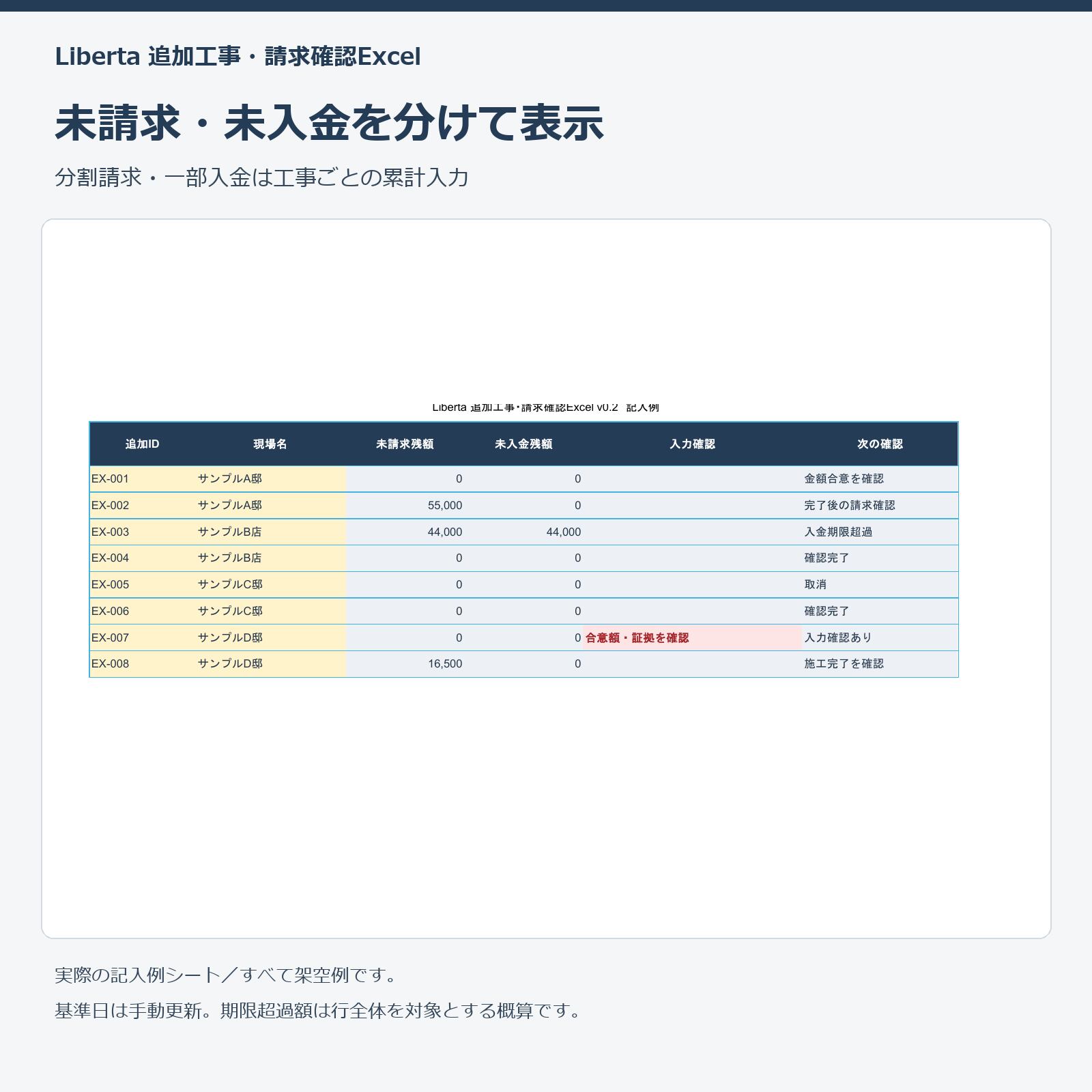1092x1092 pixels.
Task: Click the sheet title above the table
Action: (x=546, y=407)
